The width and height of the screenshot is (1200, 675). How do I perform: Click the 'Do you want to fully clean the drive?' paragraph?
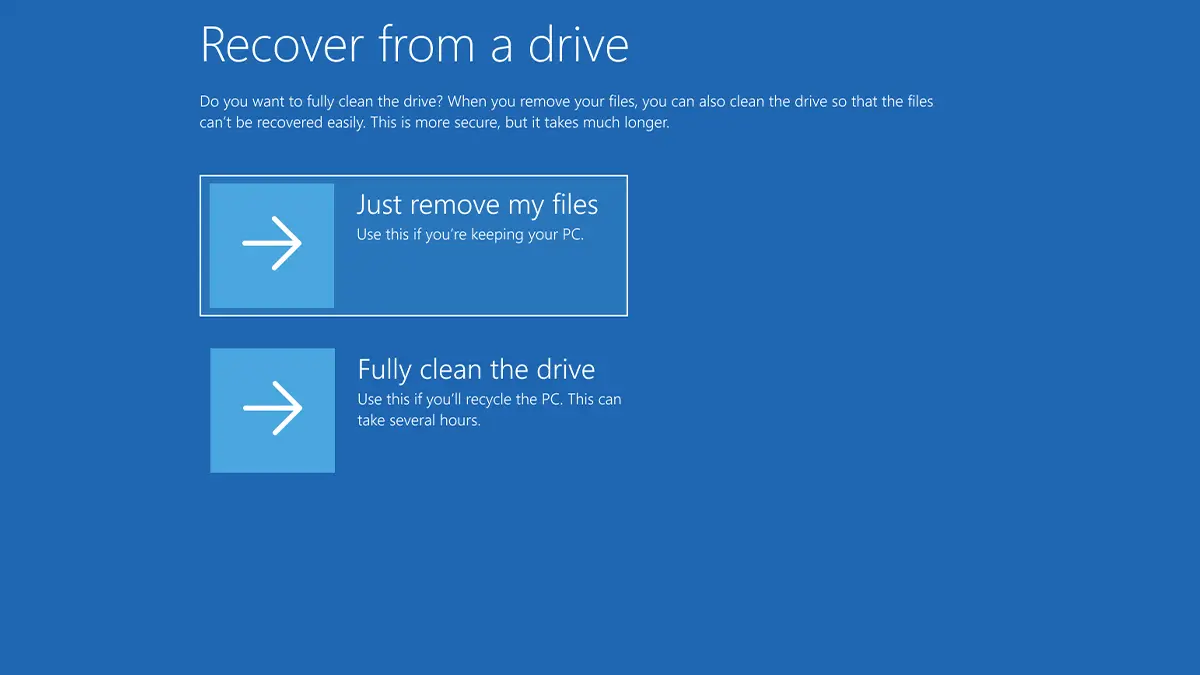point(567,112)
